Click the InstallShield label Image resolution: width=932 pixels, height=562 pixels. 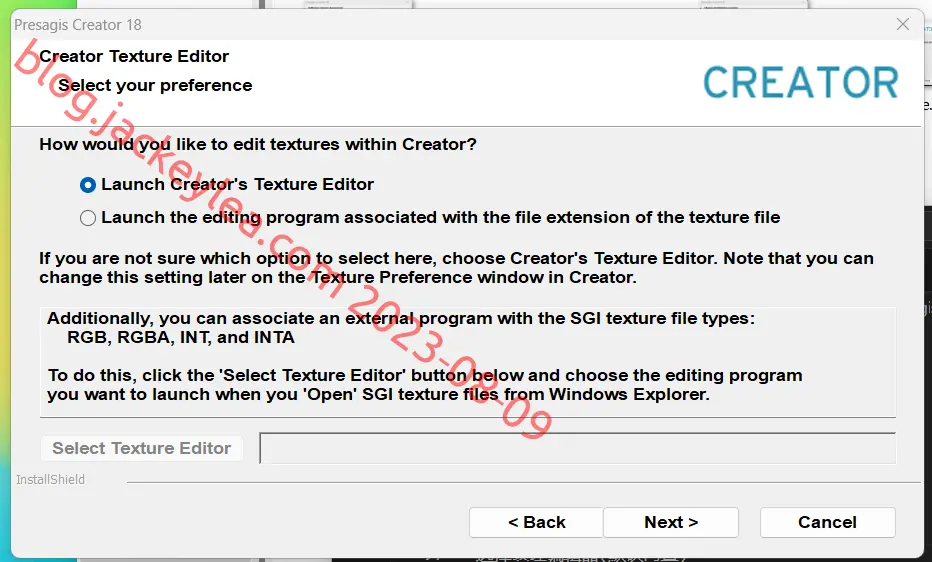[x=50, y=479]
